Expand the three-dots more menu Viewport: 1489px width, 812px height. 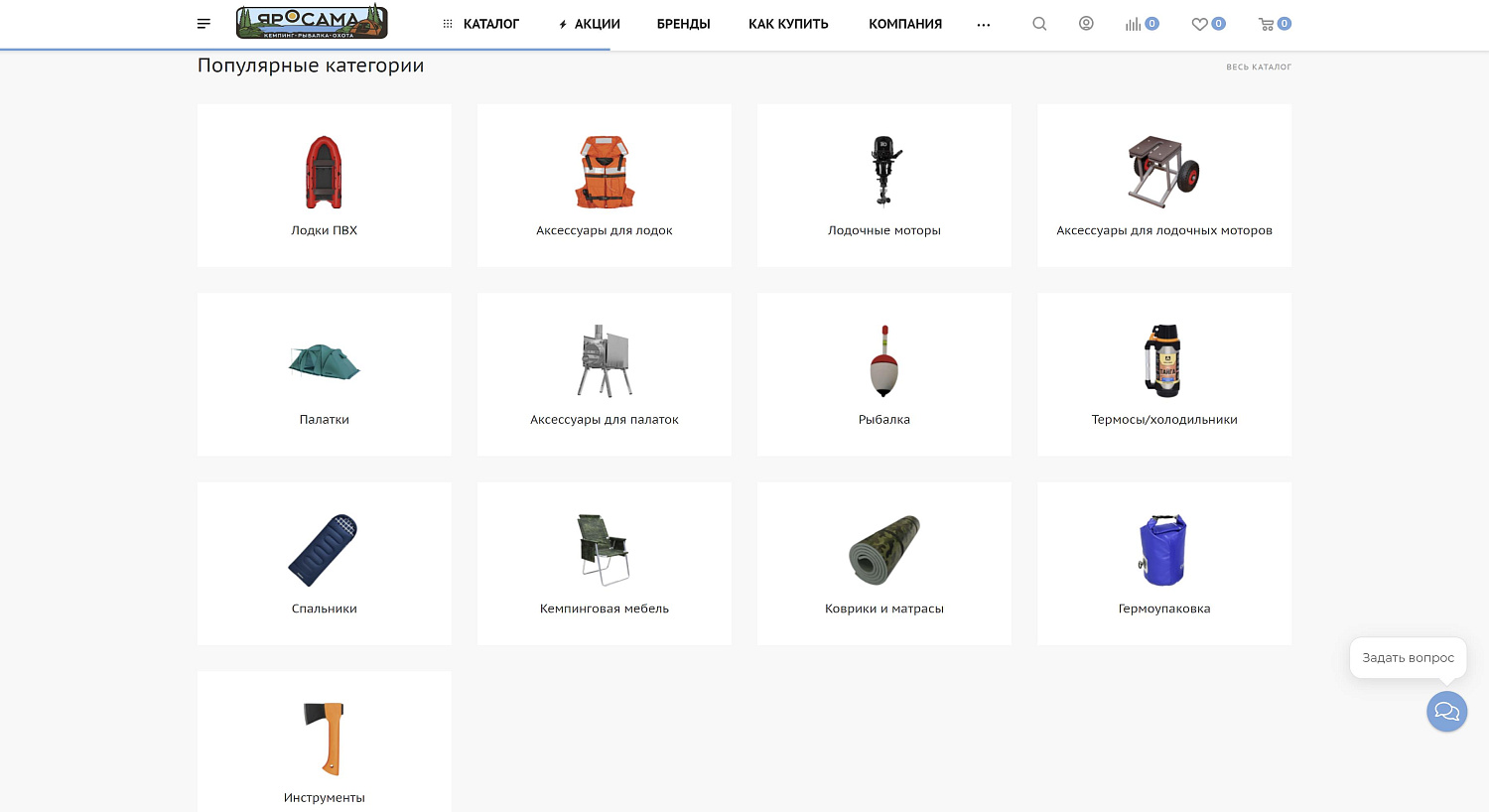[x=983, y=25]
